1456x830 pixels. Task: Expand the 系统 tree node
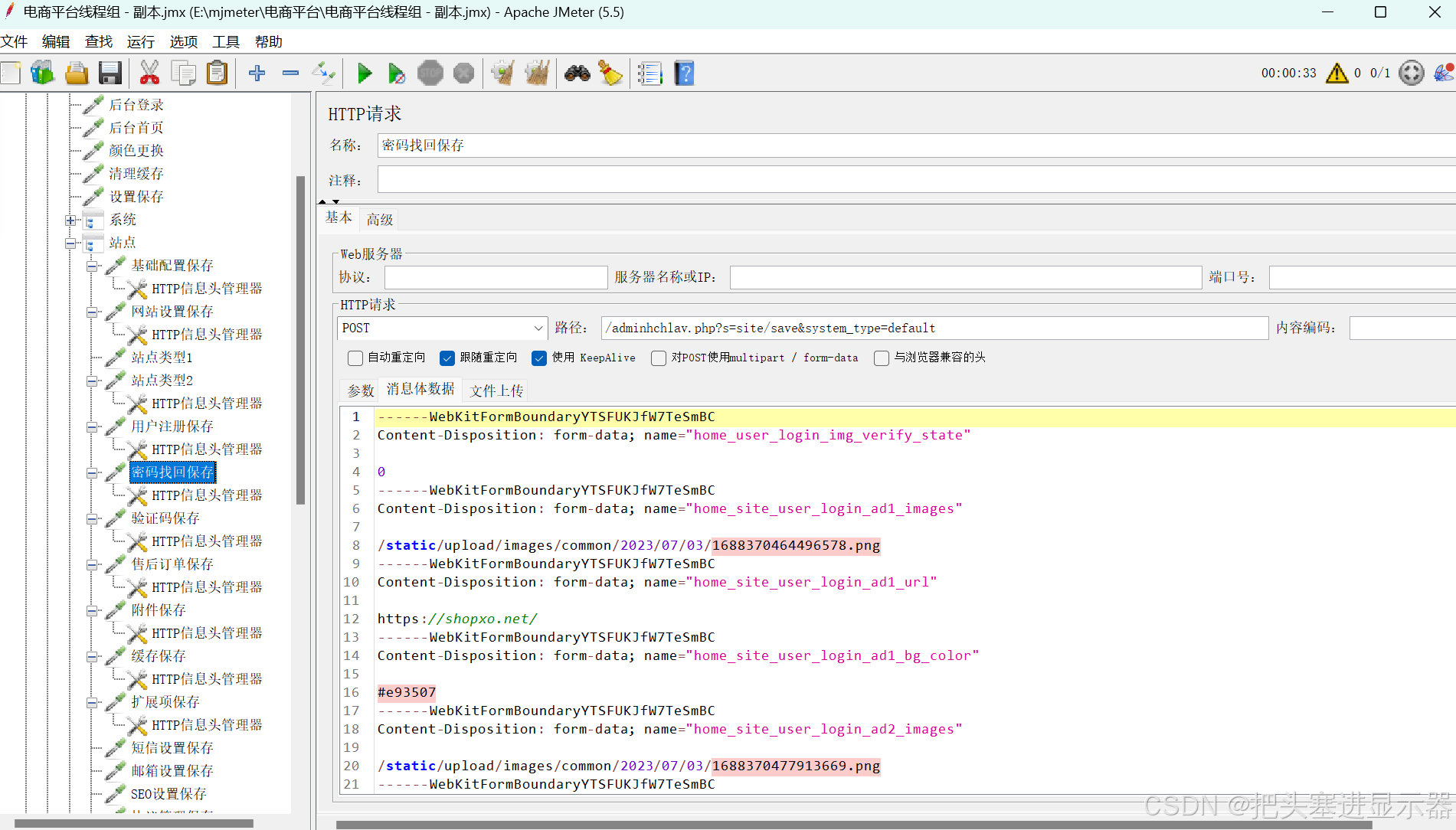click(70, 221)
